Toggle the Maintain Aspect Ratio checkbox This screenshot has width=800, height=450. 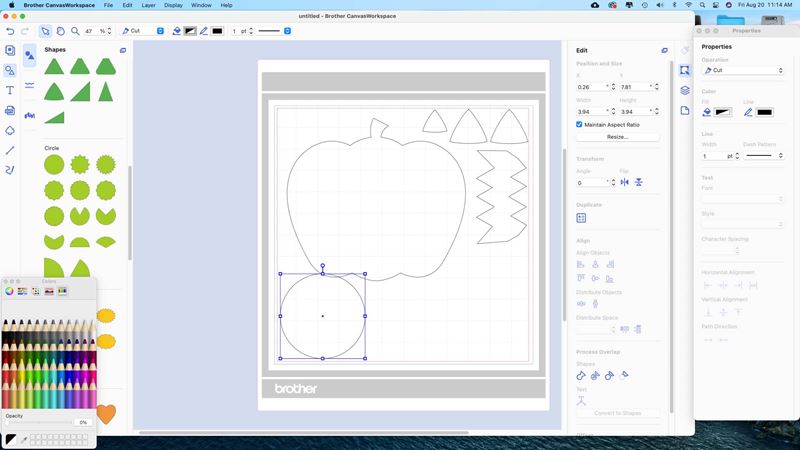tap(580, 125)
